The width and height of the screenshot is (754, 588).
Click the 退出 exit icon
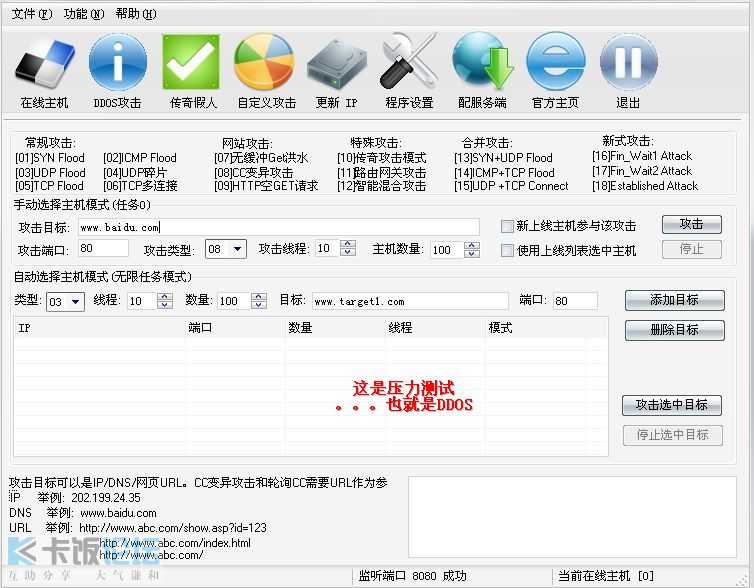[628, 63]
